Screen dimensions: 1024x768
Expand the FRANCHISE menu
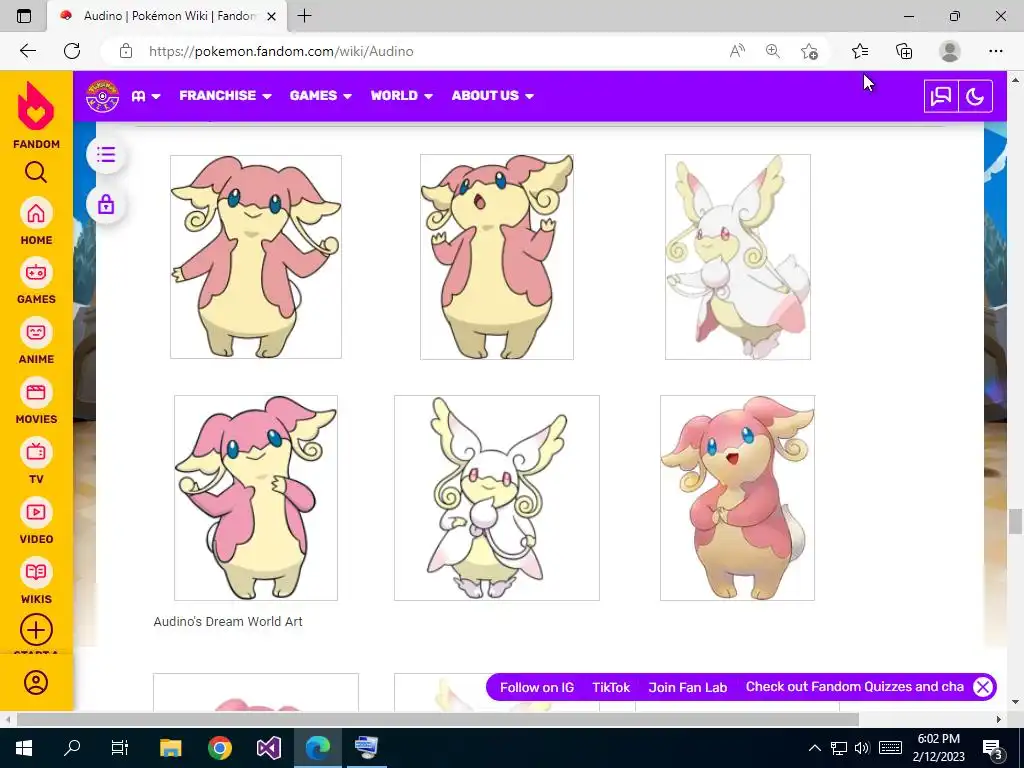[x=225, y=95]
